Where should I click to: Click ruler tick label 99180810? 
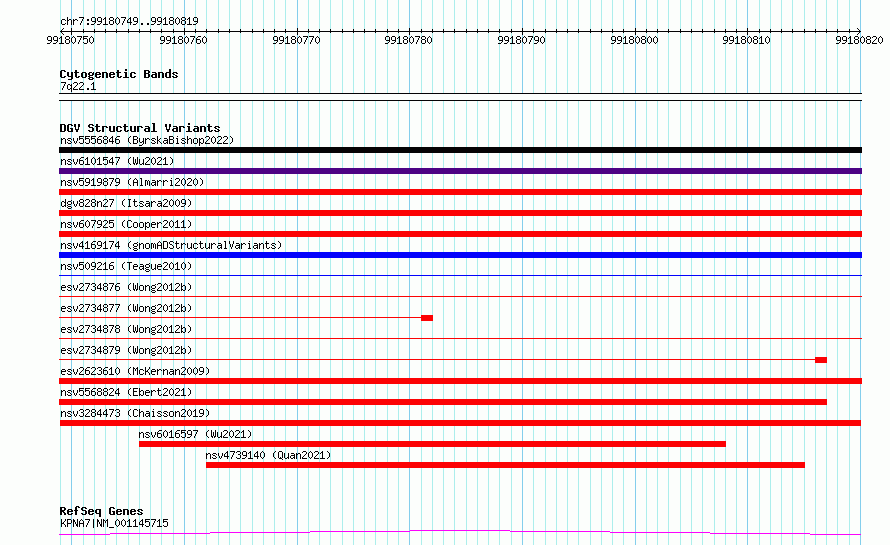pyautogui.click(x=747, y=40)
